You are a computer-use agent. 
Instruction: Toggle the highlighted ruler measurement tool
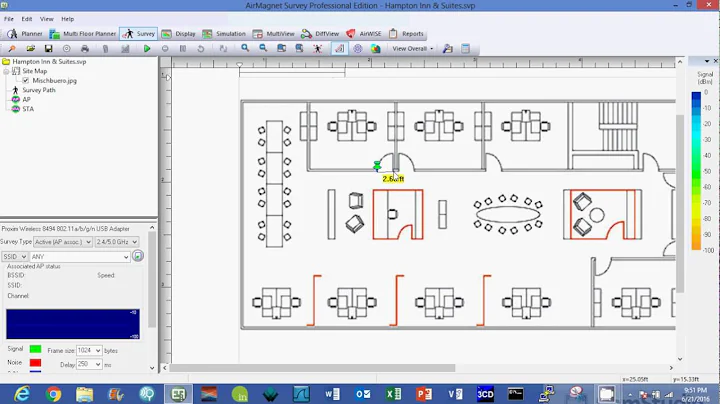point(339,48)
